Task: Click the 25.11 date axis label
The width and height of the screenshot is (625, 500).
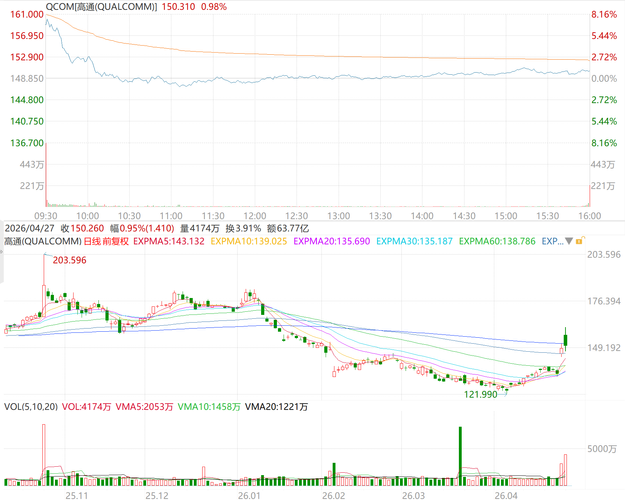Action: pyautogui.click(x=77, y=495)
